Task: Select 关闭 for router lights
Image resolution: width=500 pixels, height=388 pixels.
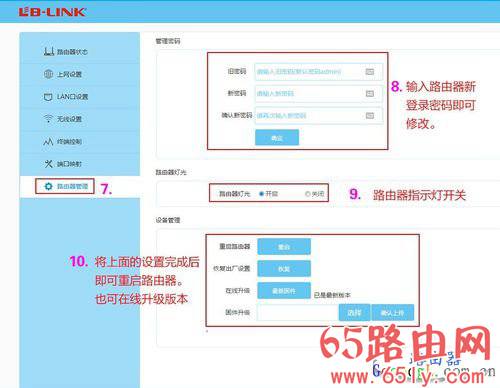Action: click(308, 194)
